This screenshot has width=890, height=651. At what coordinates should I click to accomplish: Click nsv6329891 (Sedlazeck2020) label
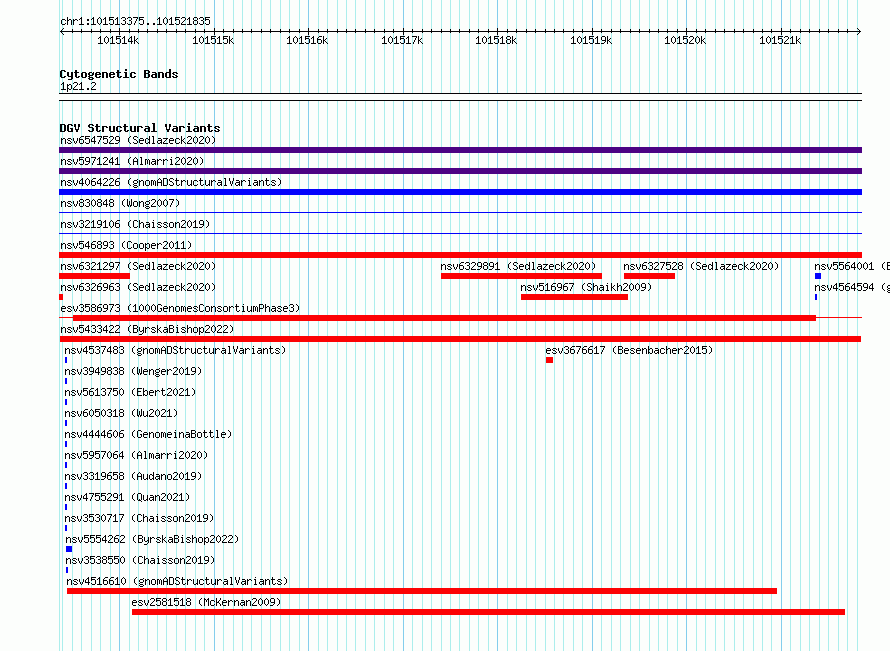(518, 266)
